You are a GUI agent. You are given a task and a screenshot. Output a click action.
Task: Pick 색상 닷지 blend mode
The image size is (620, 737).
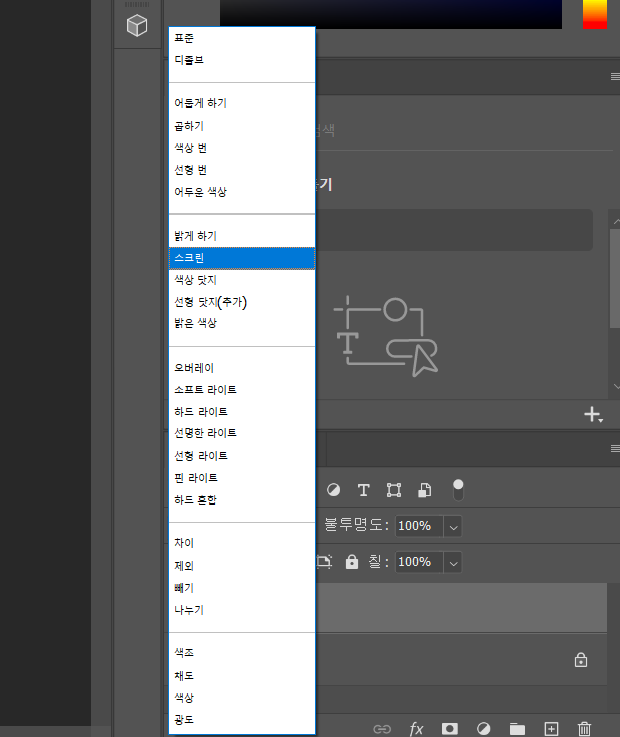coord(242,280)
